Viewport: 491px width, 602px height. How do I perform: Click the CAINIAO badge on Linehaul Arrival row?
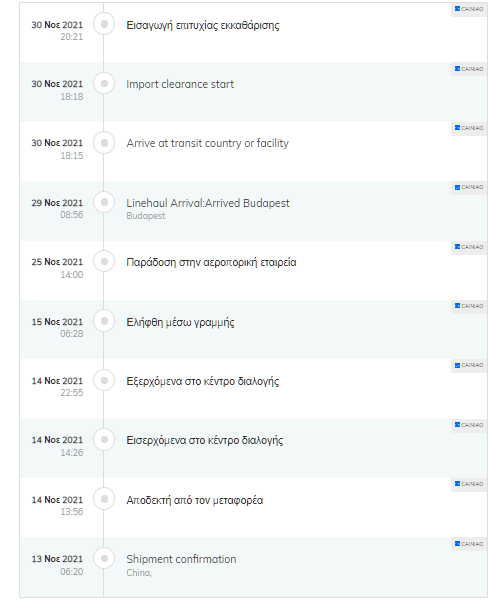[x=469, y=187]
